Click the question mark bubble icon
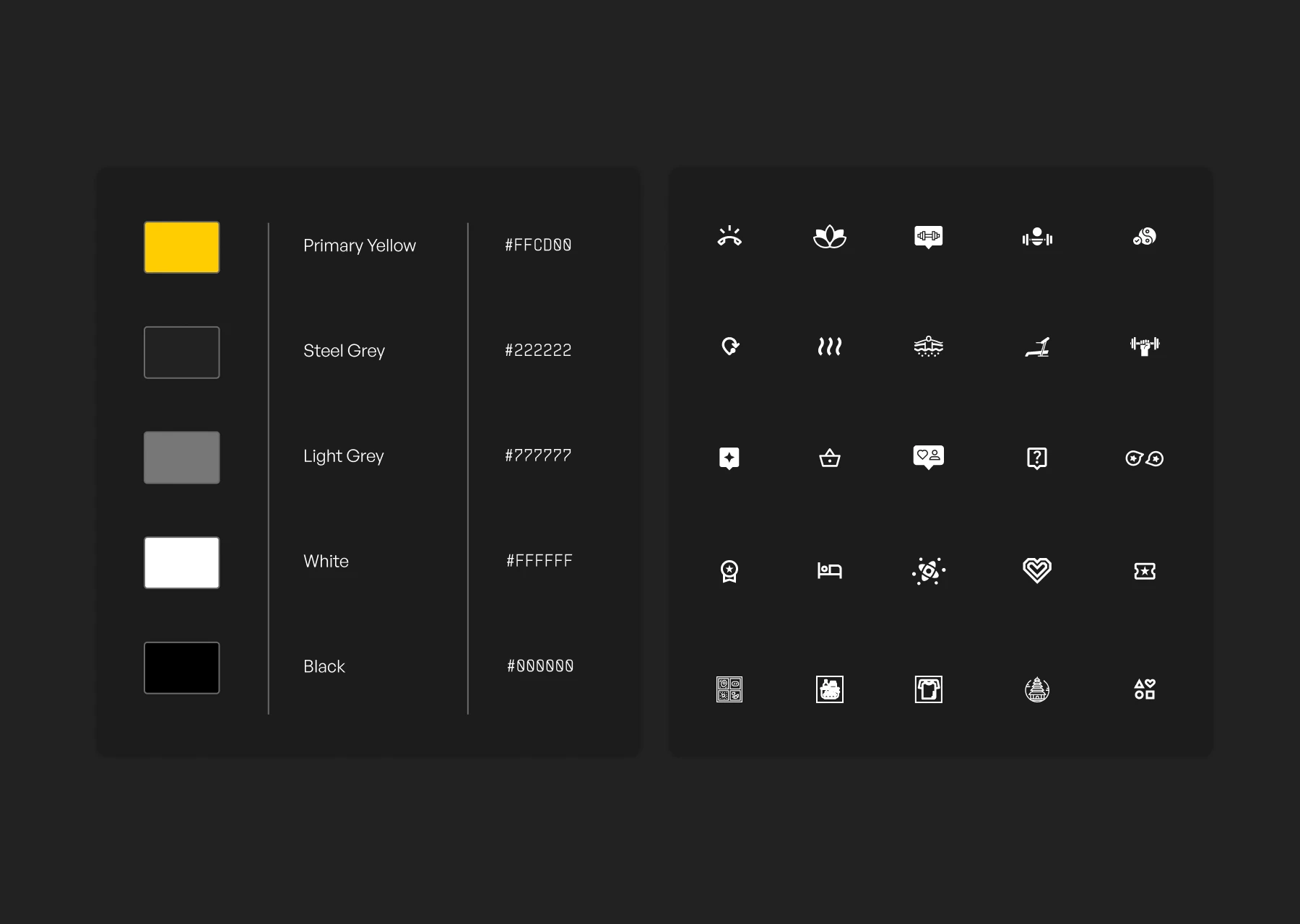The image size is (1300, 924). click(1037, 458)
